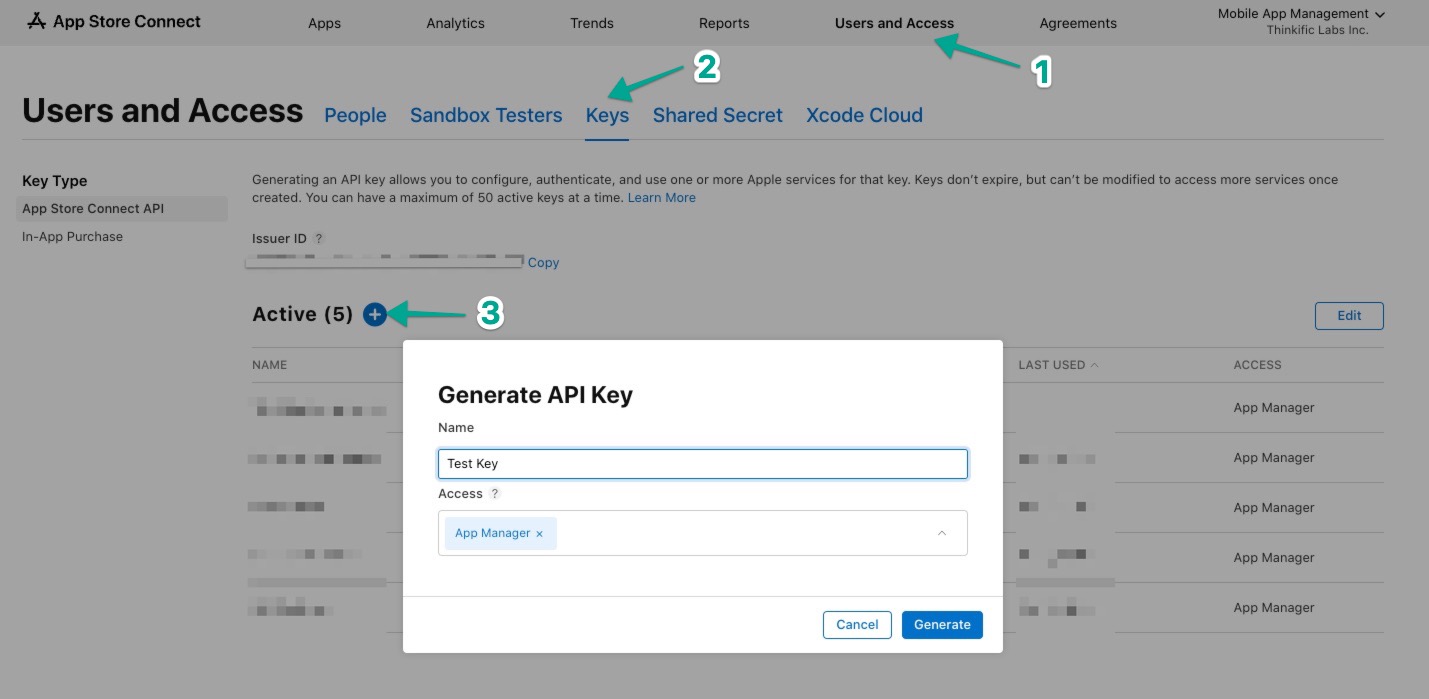Viewport: 1429px width, 699px height.
Task: Sort the table by Last Used column
Action: tap(1058, 365)
